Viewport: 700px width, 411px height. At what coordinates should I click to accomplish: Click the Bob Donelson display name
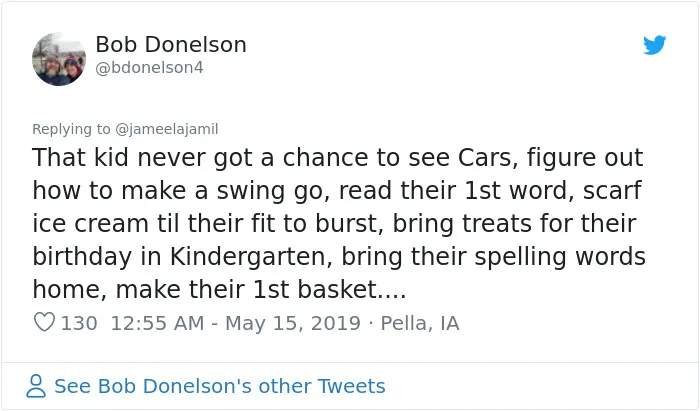(171, 45)
